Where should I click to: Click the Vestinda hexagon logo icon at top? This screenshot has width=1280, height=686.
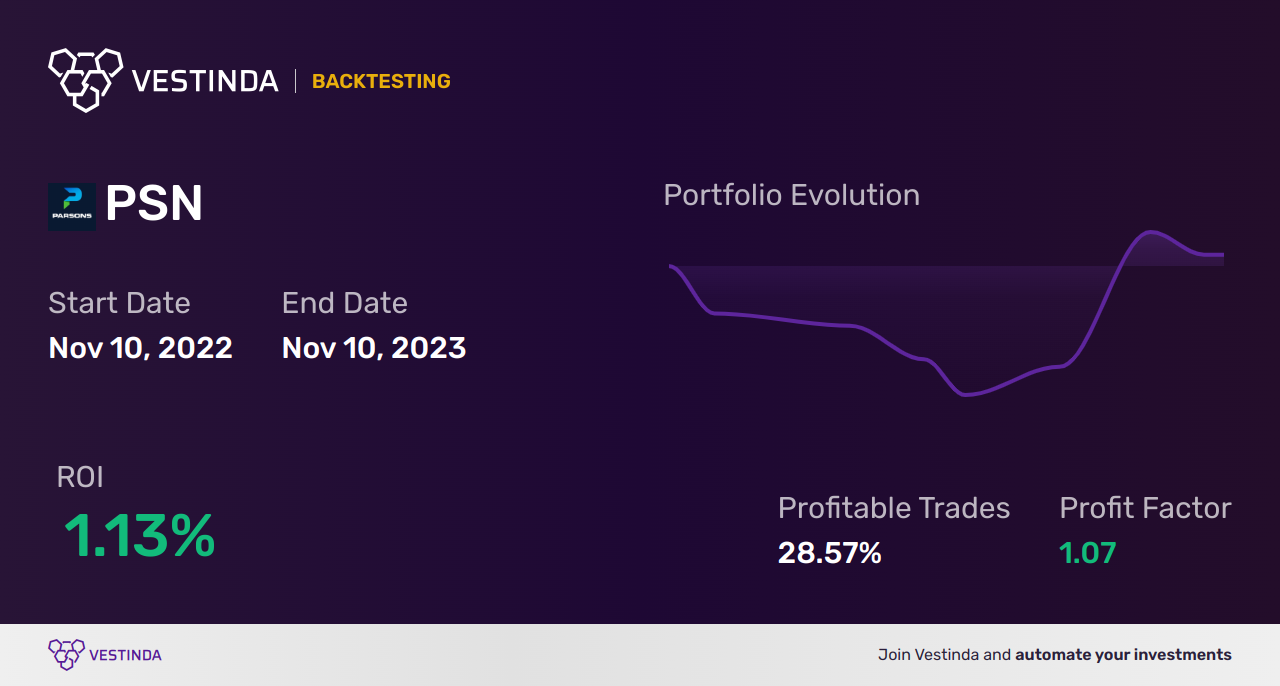(x=85, y=79)
